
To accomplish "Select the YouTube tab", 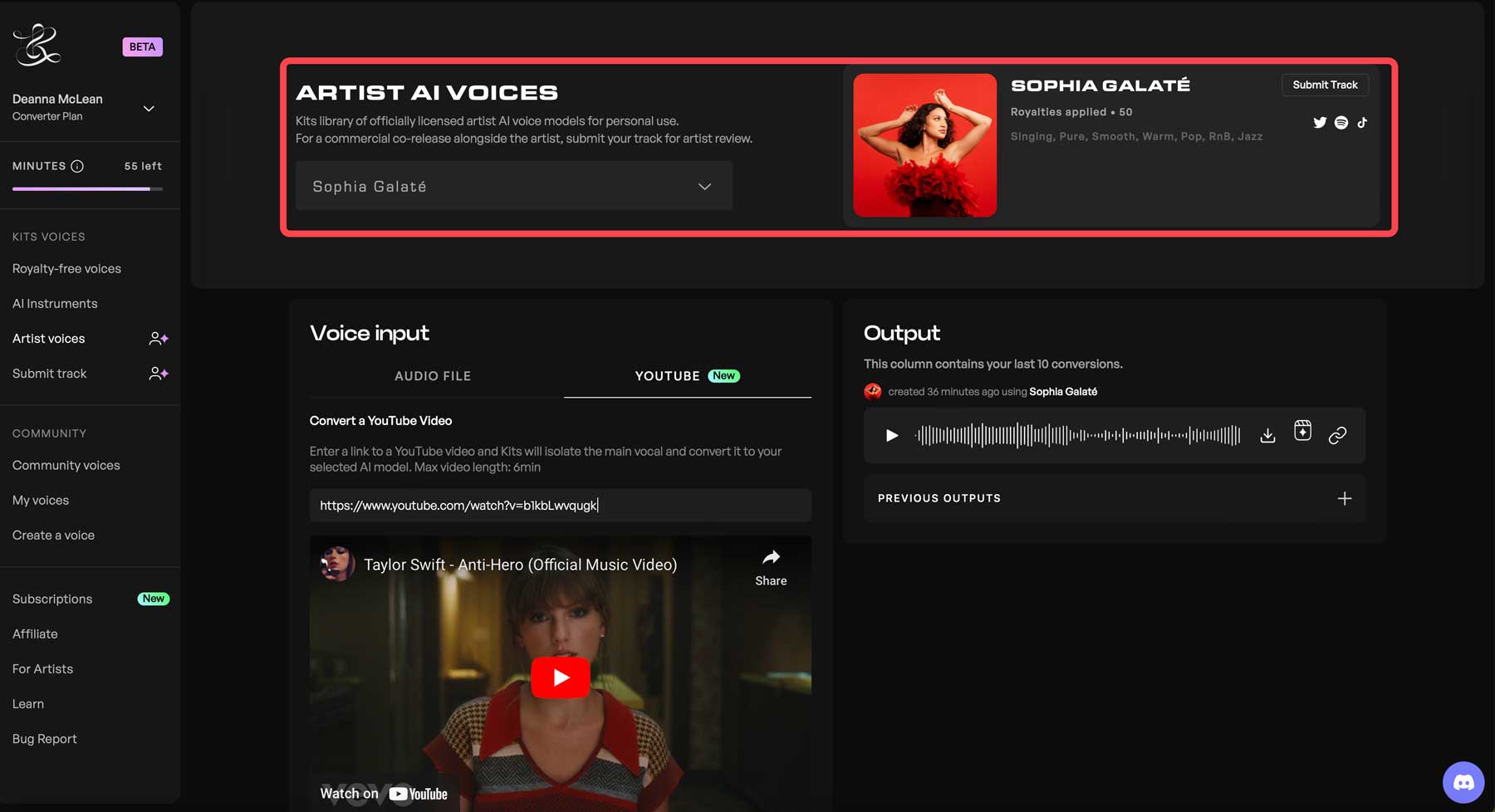I will [x=688, y=376].
